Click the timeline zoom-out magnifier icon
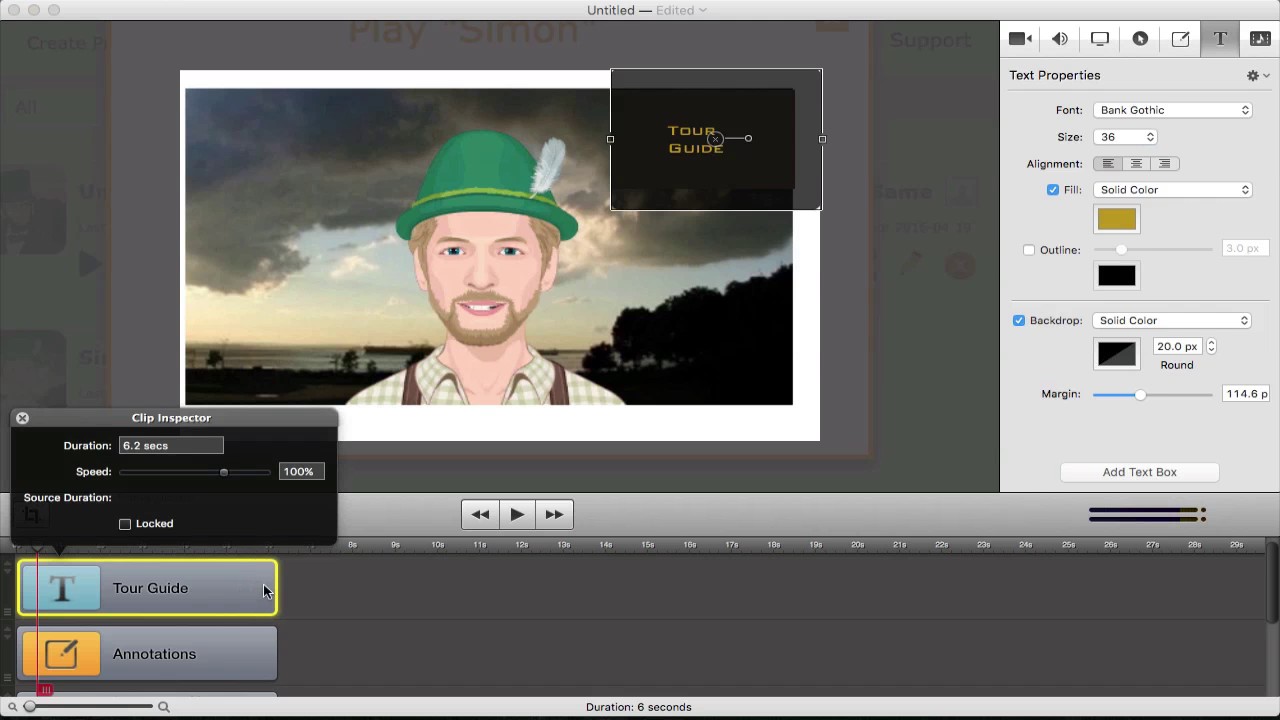This screenshot has height=720, width=1280. 12,707
